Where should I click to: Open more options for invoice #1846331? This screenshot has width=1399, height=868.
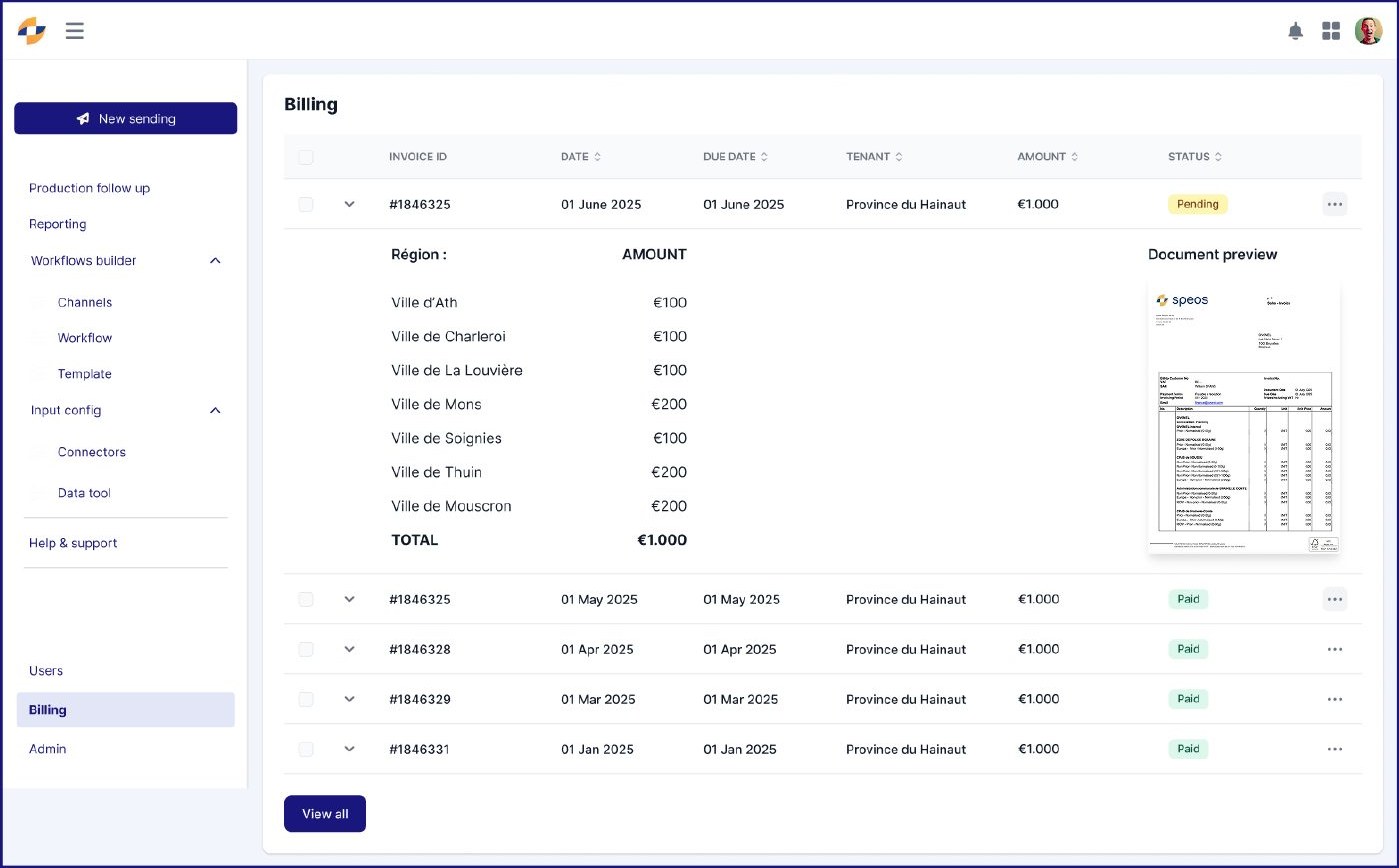(1334, 749)
